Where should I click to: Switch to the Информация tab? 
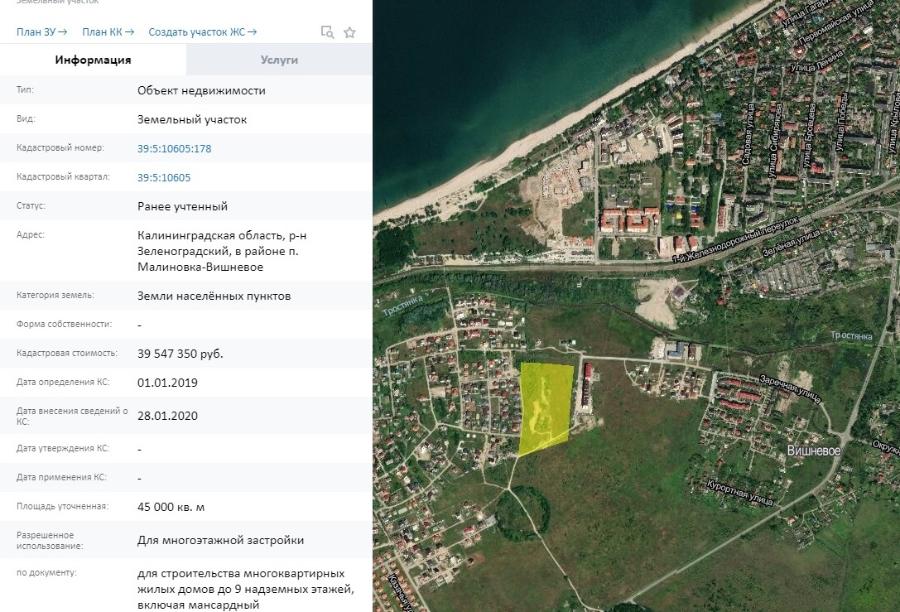point(93,60)
